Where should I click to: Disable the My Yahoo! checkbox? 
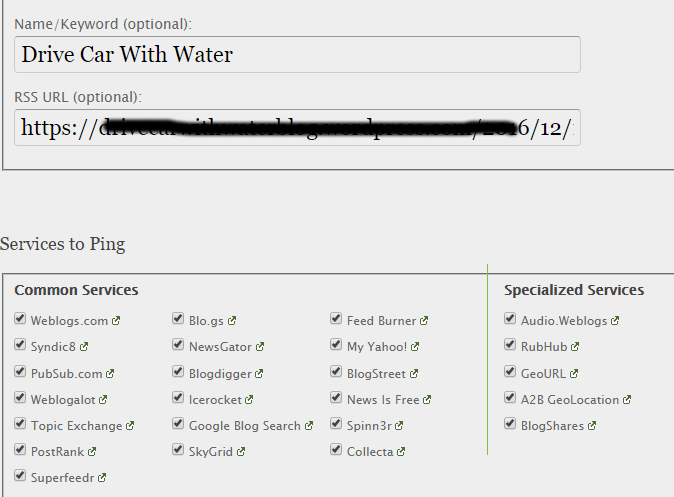pyautogui.click(x=337, y=346)
